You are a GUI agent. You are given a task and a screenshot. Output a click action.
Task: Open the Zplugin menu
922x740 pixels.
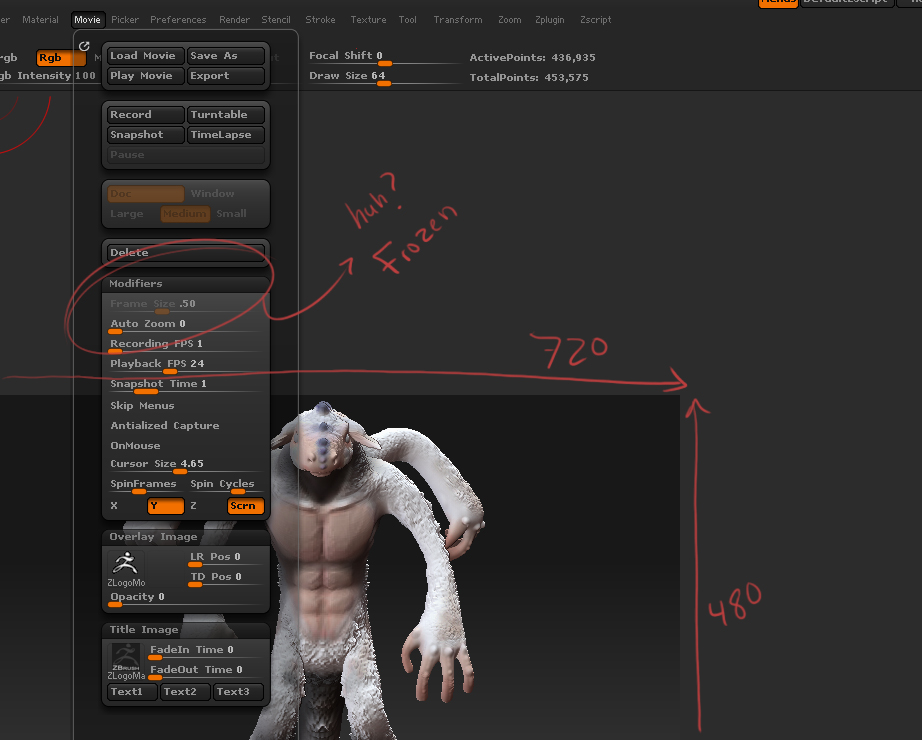pos(549,19)
